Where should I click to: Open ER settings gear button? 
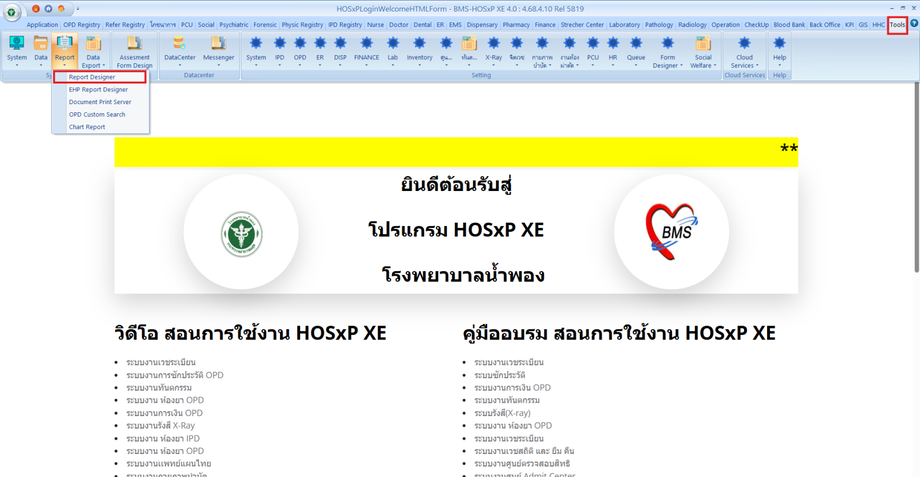pos(320,50)
